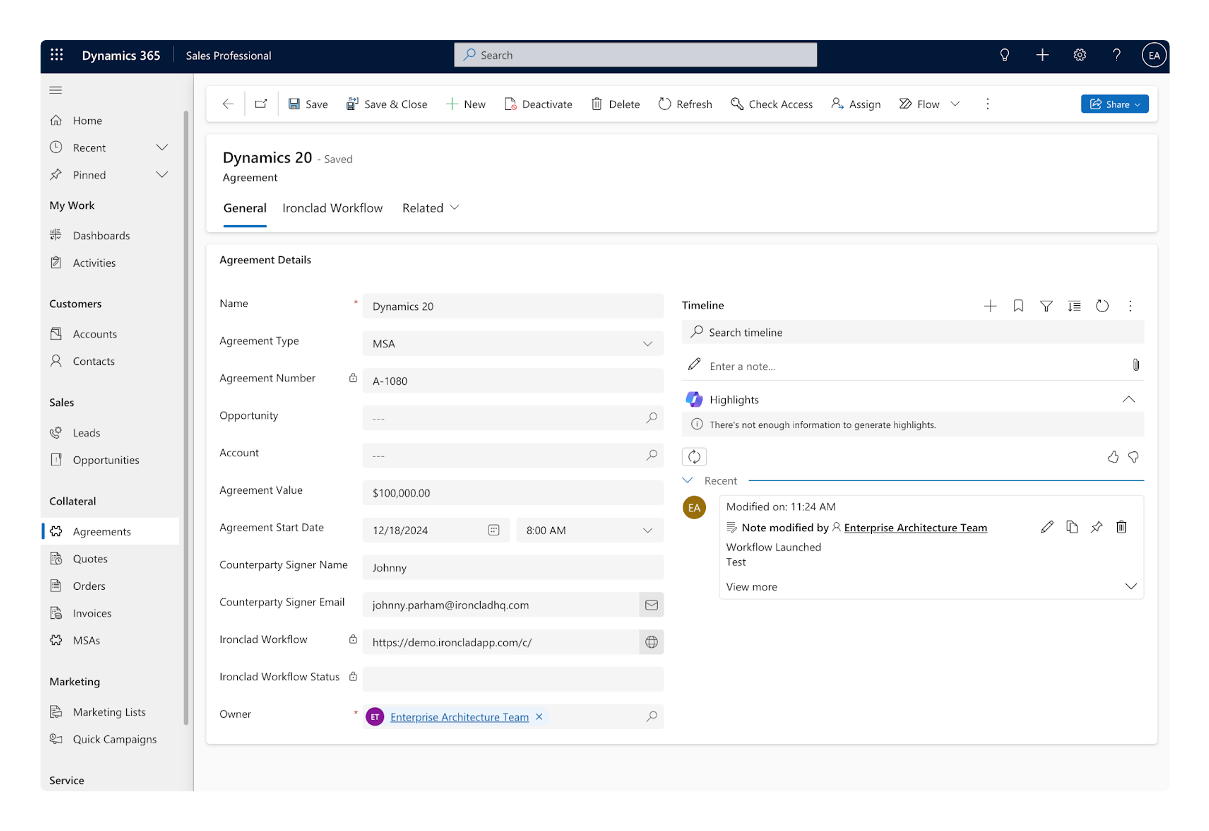Image resolution: width=1209 pixels, height=831 pixels.
Task: Open the timeline filter funnel icon
Action: pos(1046,306)
